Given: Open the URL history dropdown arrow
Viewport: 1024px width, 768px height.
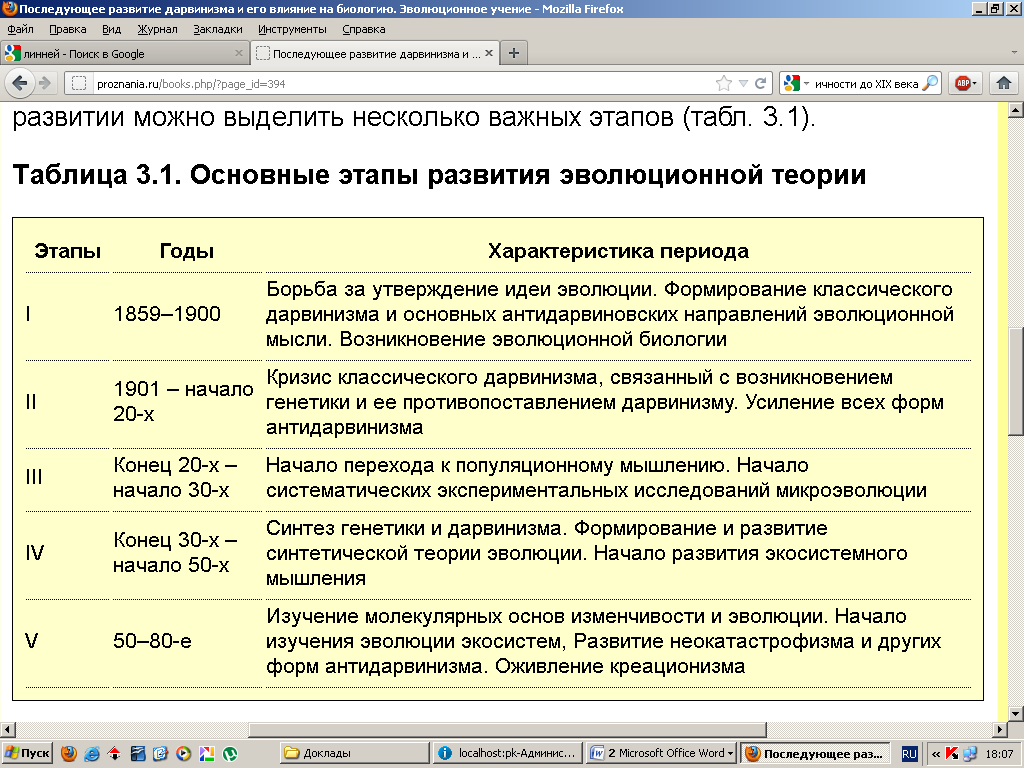Looking at the screenshot, I should pyautogui.click(x=743, y=84).
